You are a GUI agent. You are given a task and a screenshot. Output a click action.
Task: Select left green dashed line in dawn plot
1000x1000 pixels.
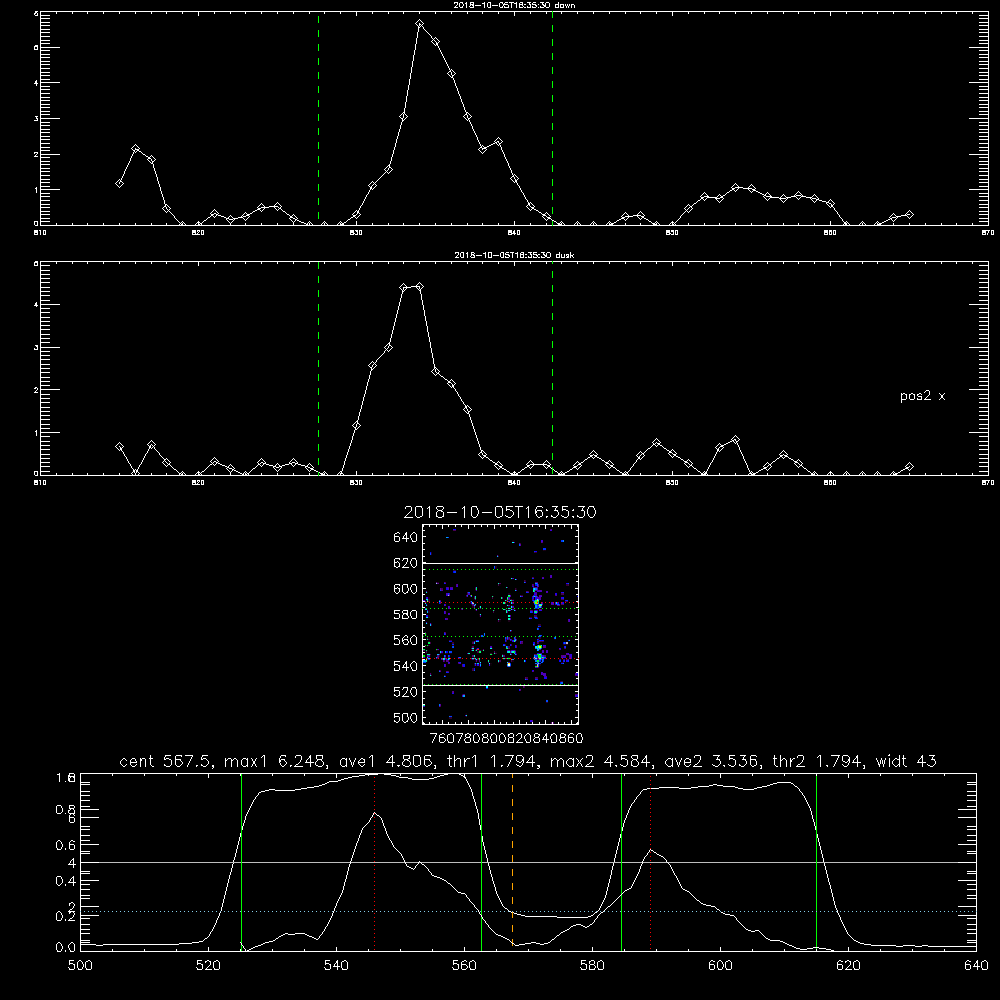(x=318, y=118)
